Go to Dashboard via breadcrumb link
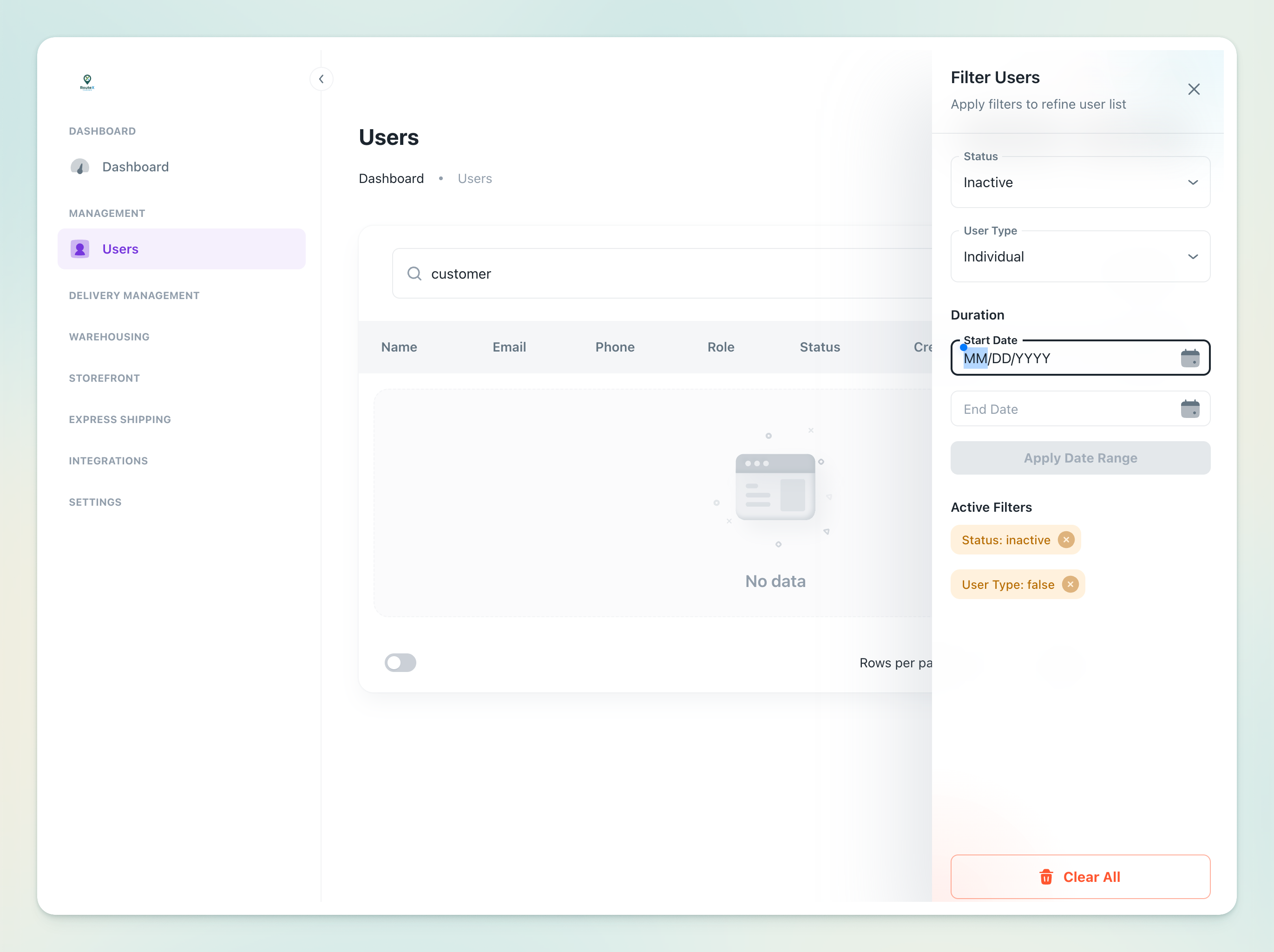Screen dimensions: 1274x952 point(391,178)
